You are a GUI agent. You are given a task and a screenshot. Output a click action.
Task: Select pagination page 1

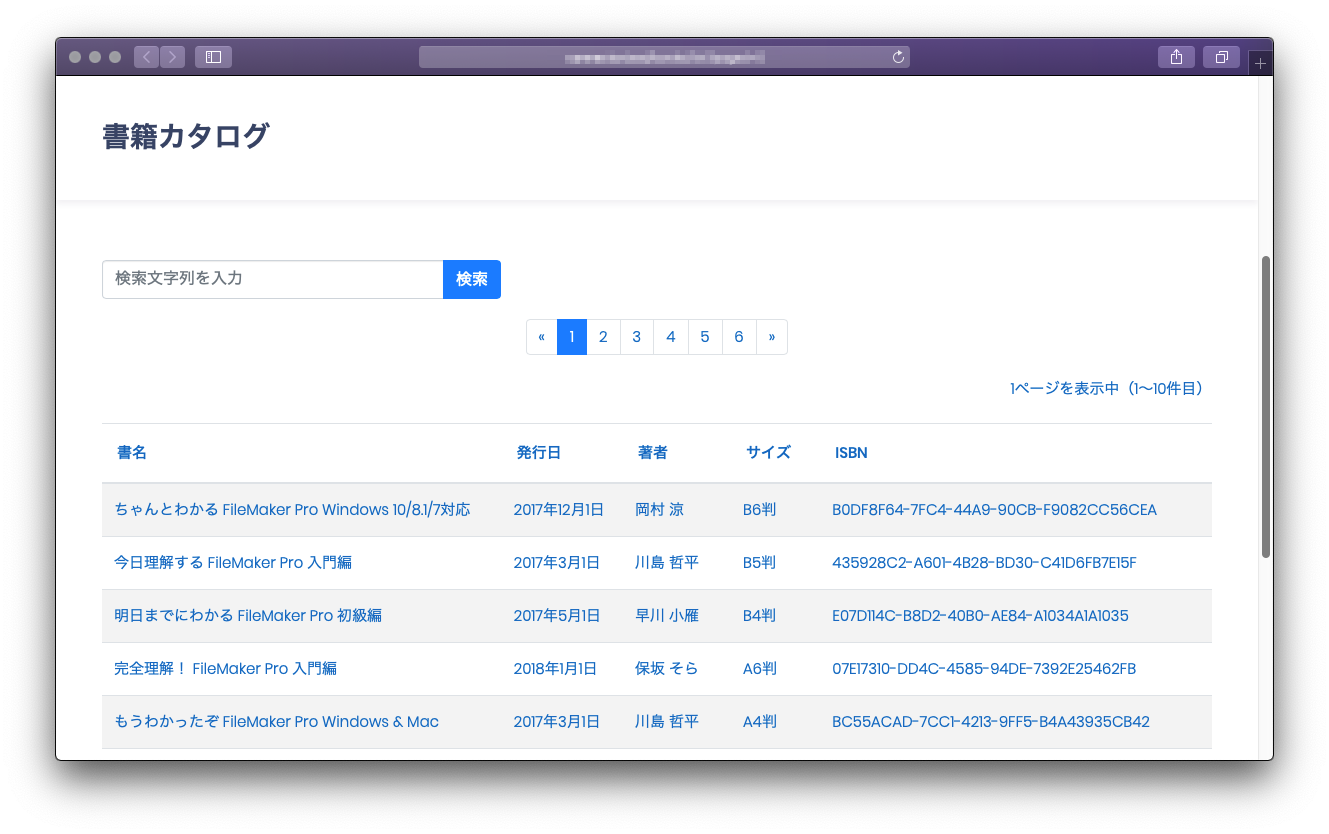click(571, 337)
